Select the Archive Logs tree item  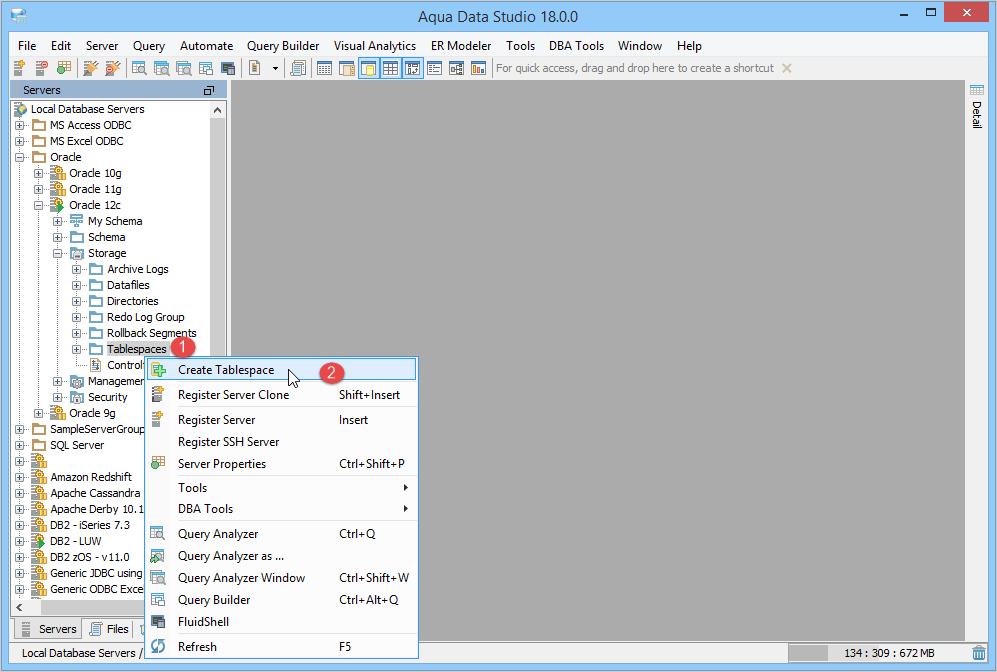pos(137,269)
